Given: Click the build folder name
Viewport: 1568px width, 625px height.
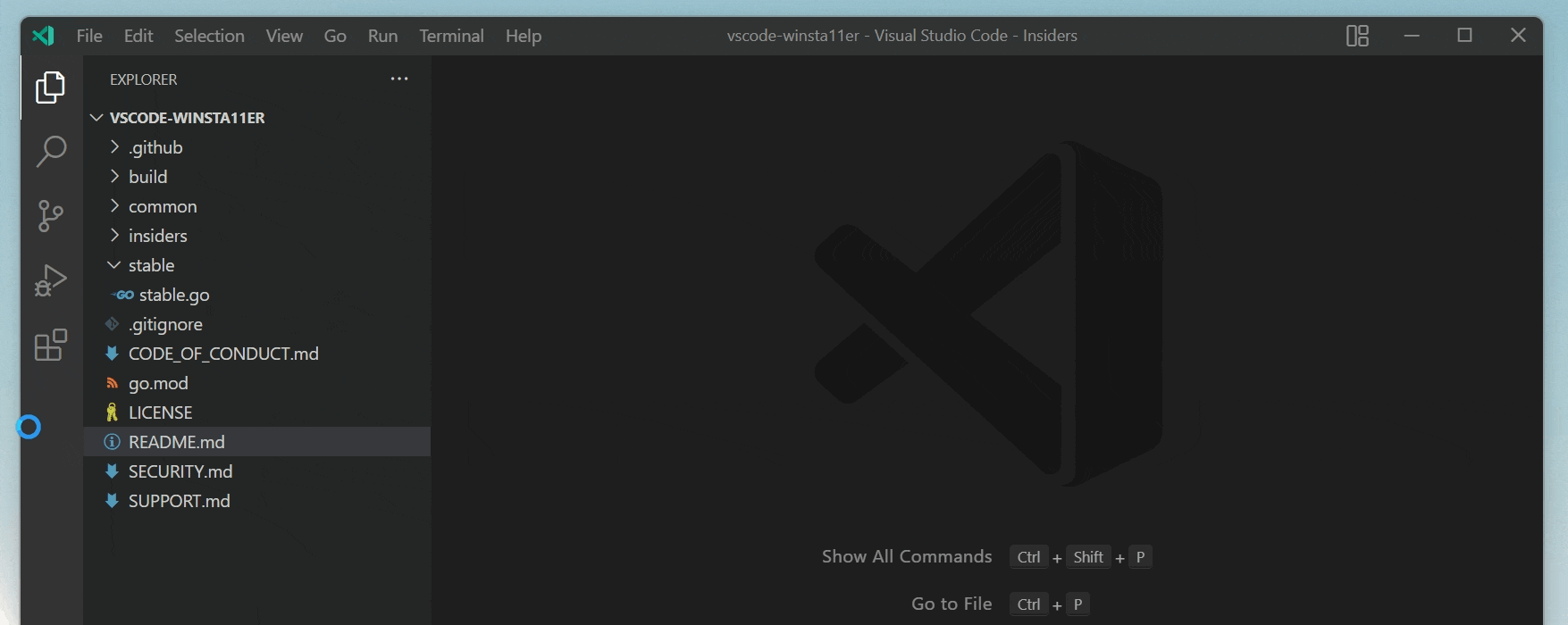Looking at the screenshot, I should pos(148,177).
